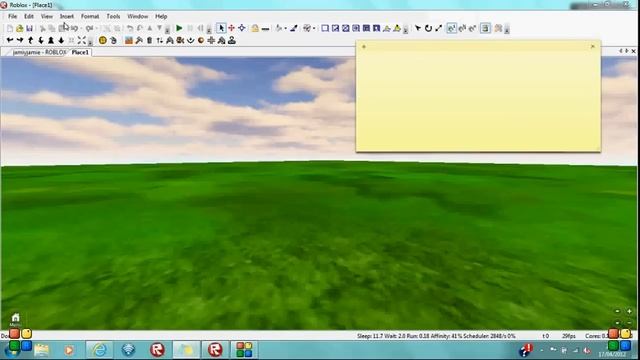
Task: Click the circular Rotate arrow icon
Action: [428, 28]
